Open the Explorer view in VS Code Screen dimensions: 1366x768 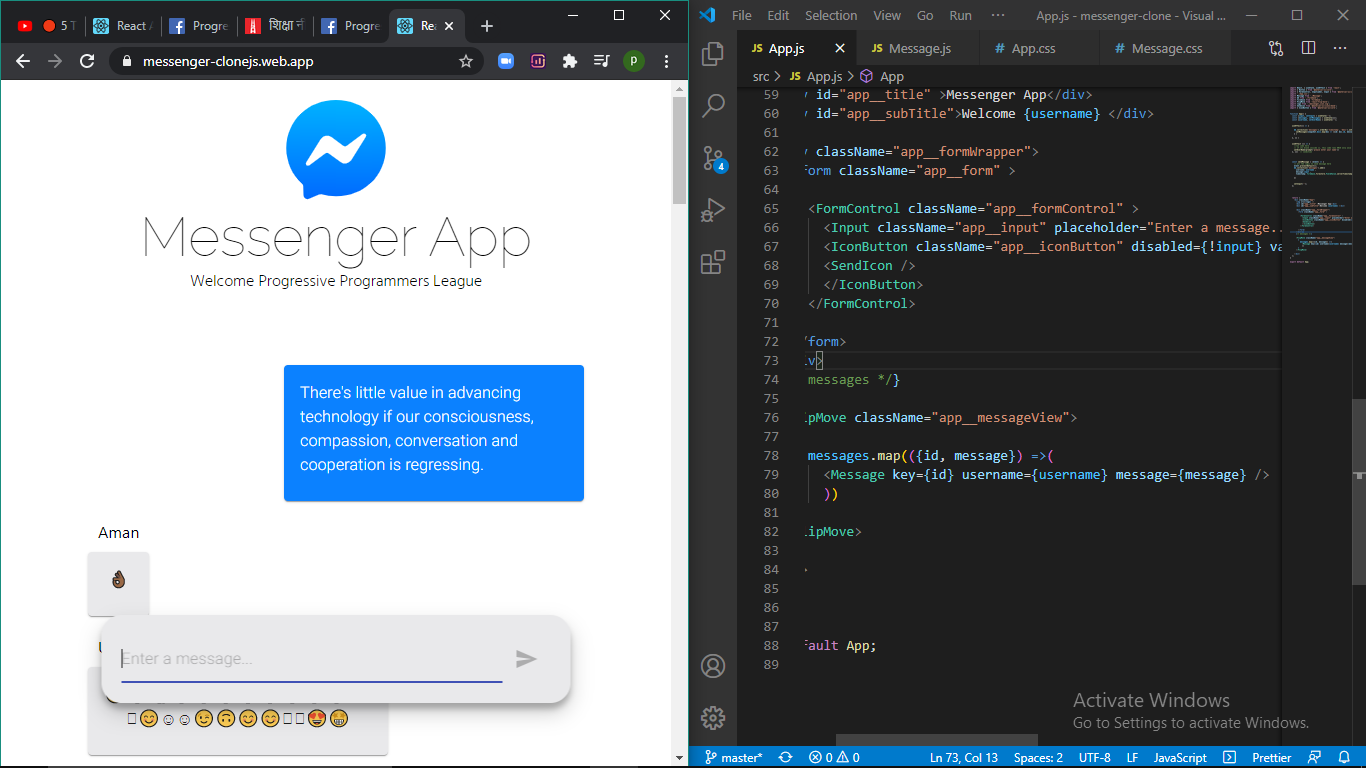(x=713, y=53)
